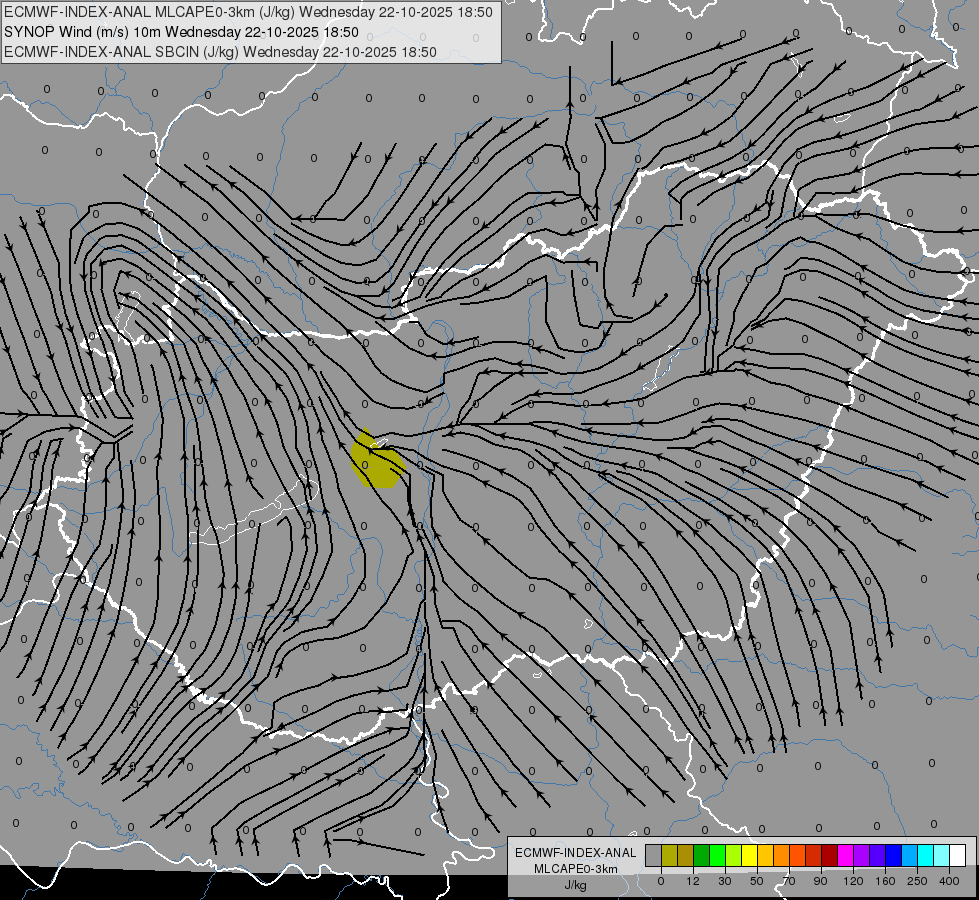The height and width of the screenshot is (900, 979).
Task: Click the ECMWF-INDEX-ANAL MLCAPE0-3km title line
Action: (x=248, y=12)
